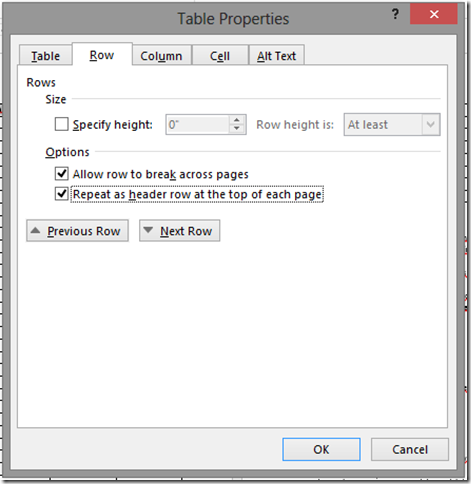Click the down triangle on Next Row

coord(148,230)
